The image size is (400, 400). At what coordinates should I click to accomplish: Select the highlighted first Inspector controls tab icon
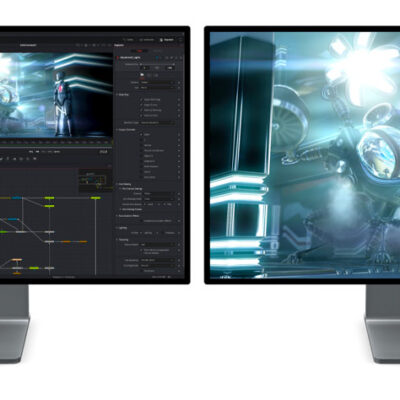[x=142, y=75]
